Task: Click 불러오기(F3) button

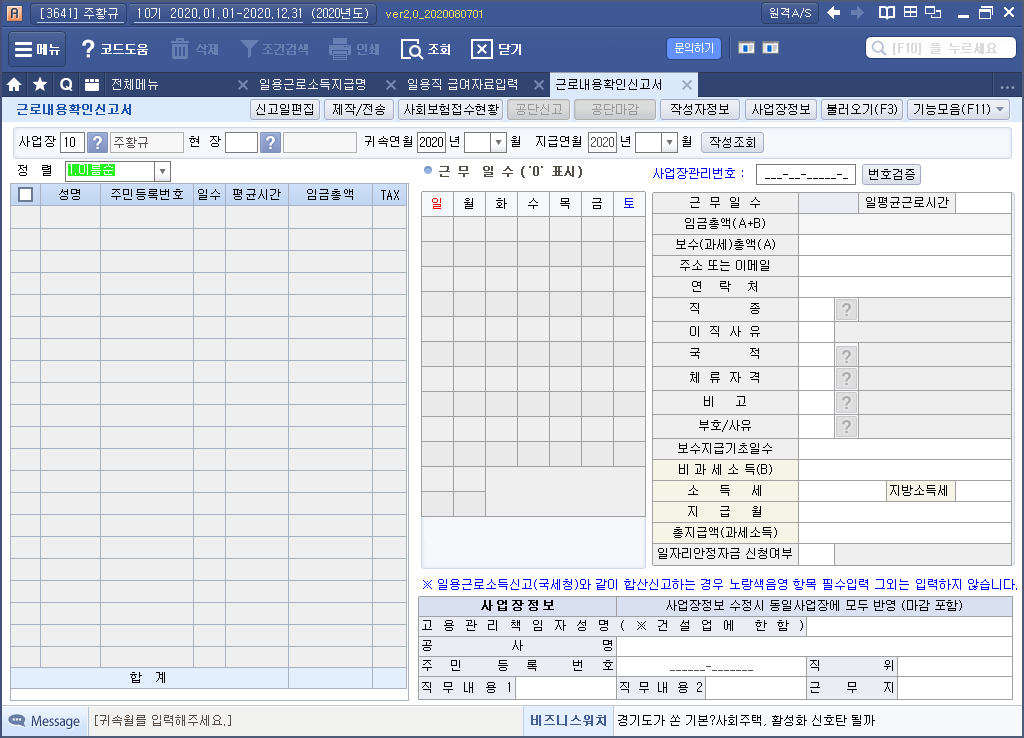Action: click(861, 109)
